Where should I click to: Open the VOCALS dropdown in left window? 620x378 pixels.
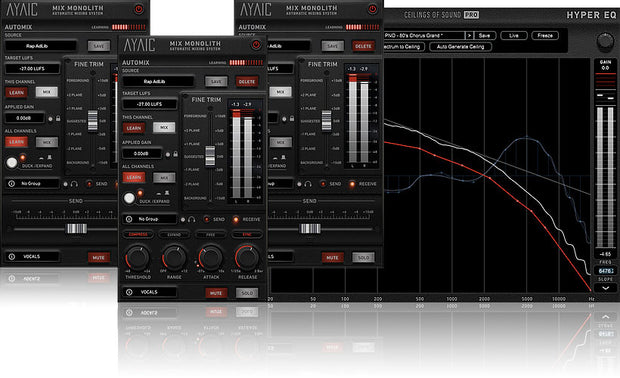point(32,257)
